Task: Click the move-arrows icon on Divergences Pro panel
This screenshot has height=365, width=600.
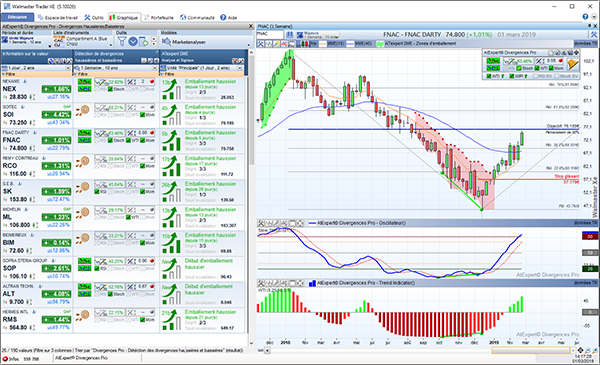Action: point(576,52)
